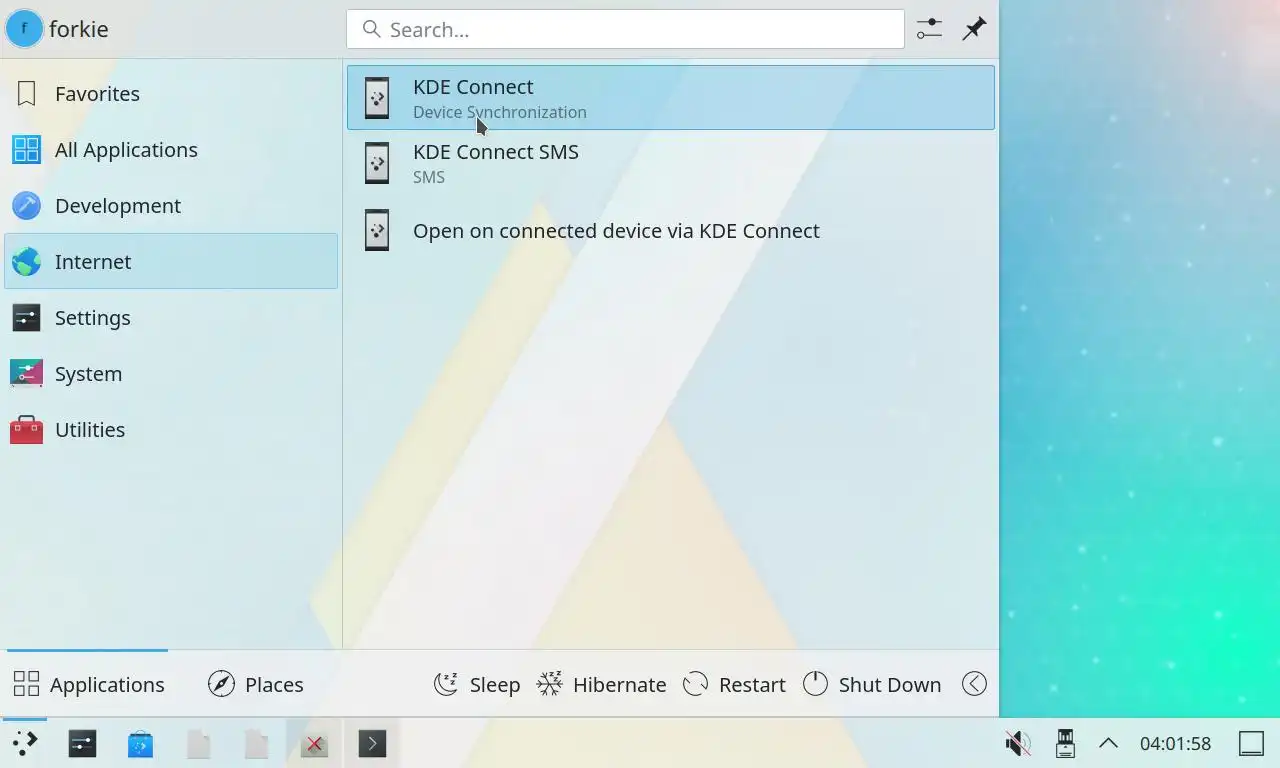Select Open on connected device via KDE Connect
This screenshot has height=768, width=1280.
pyautogui.click(x=671, y=230)
